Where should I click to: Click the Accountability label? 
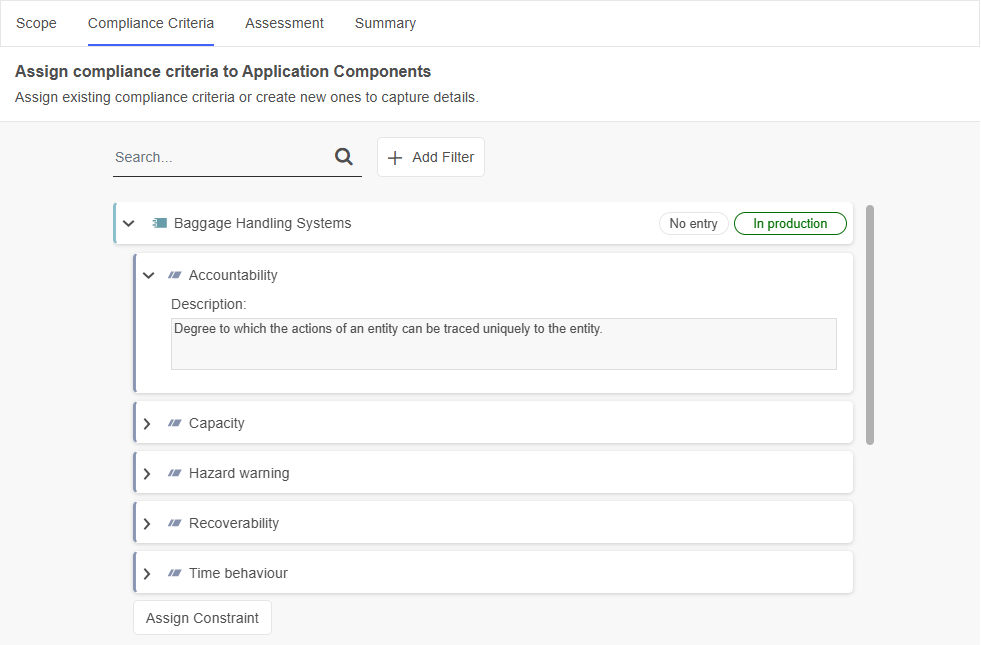coord(233,275)
